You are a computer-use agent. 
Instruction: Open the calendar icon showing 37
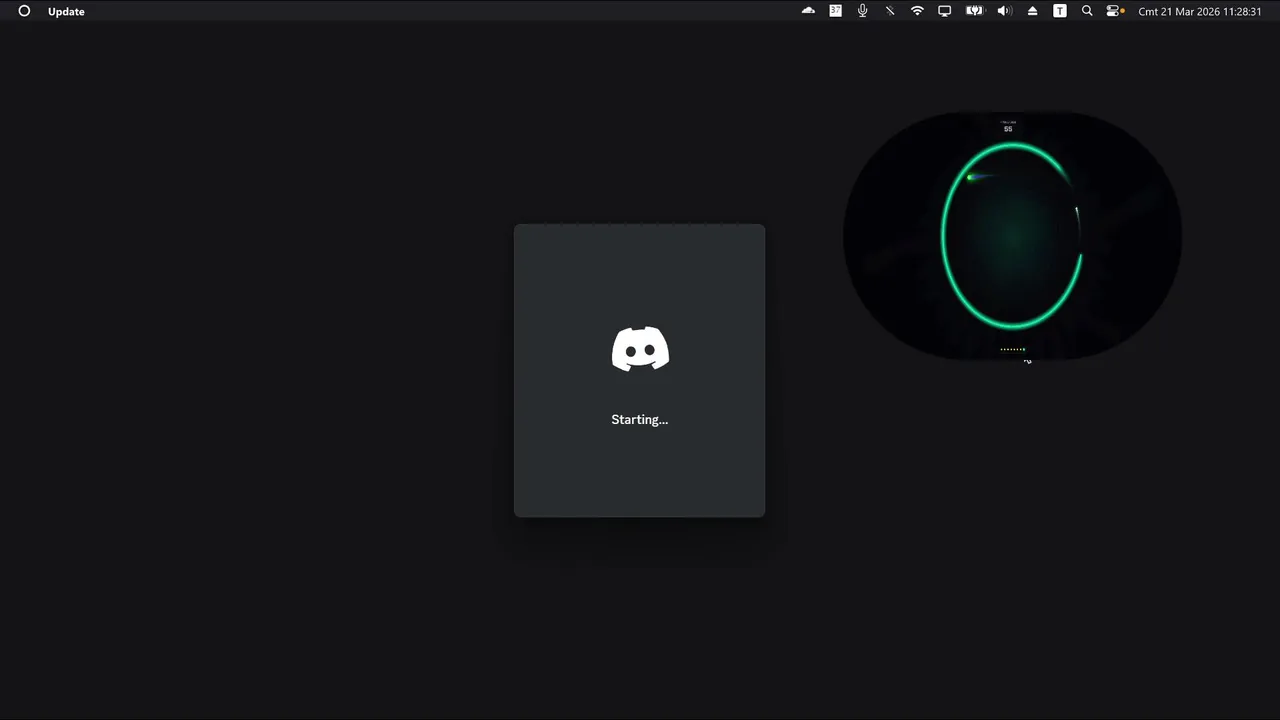tap(835, 11)
